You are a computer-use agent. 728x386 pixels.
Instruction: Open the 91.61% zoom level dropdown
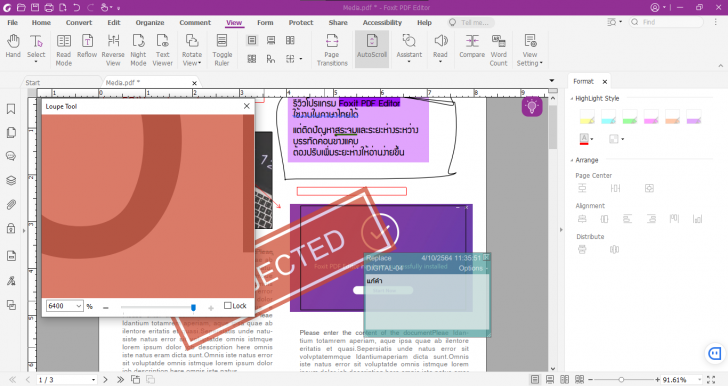coord(699,380)
